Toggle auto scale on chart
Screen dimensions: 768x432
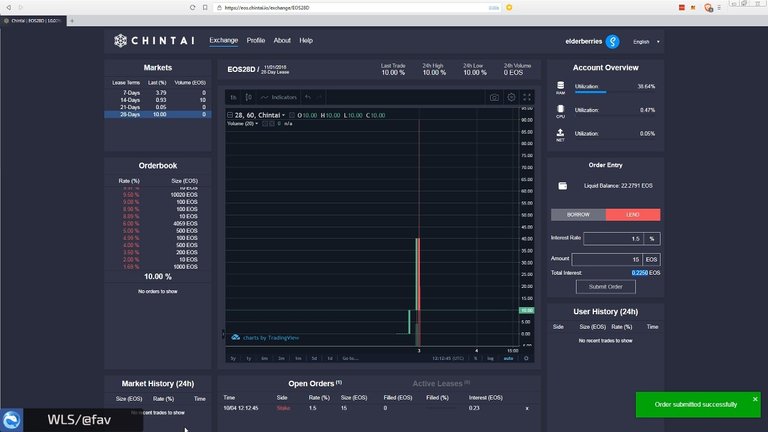pyautogui.click(x=508, y=357)
